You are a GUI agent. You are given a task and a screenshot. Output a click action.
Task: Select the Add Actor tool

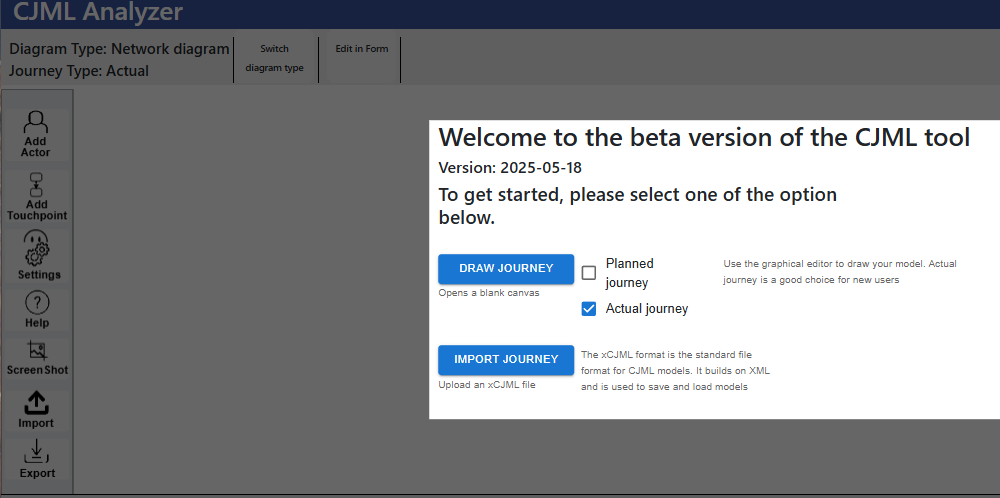pyautogui.click(x=36, y=132)
